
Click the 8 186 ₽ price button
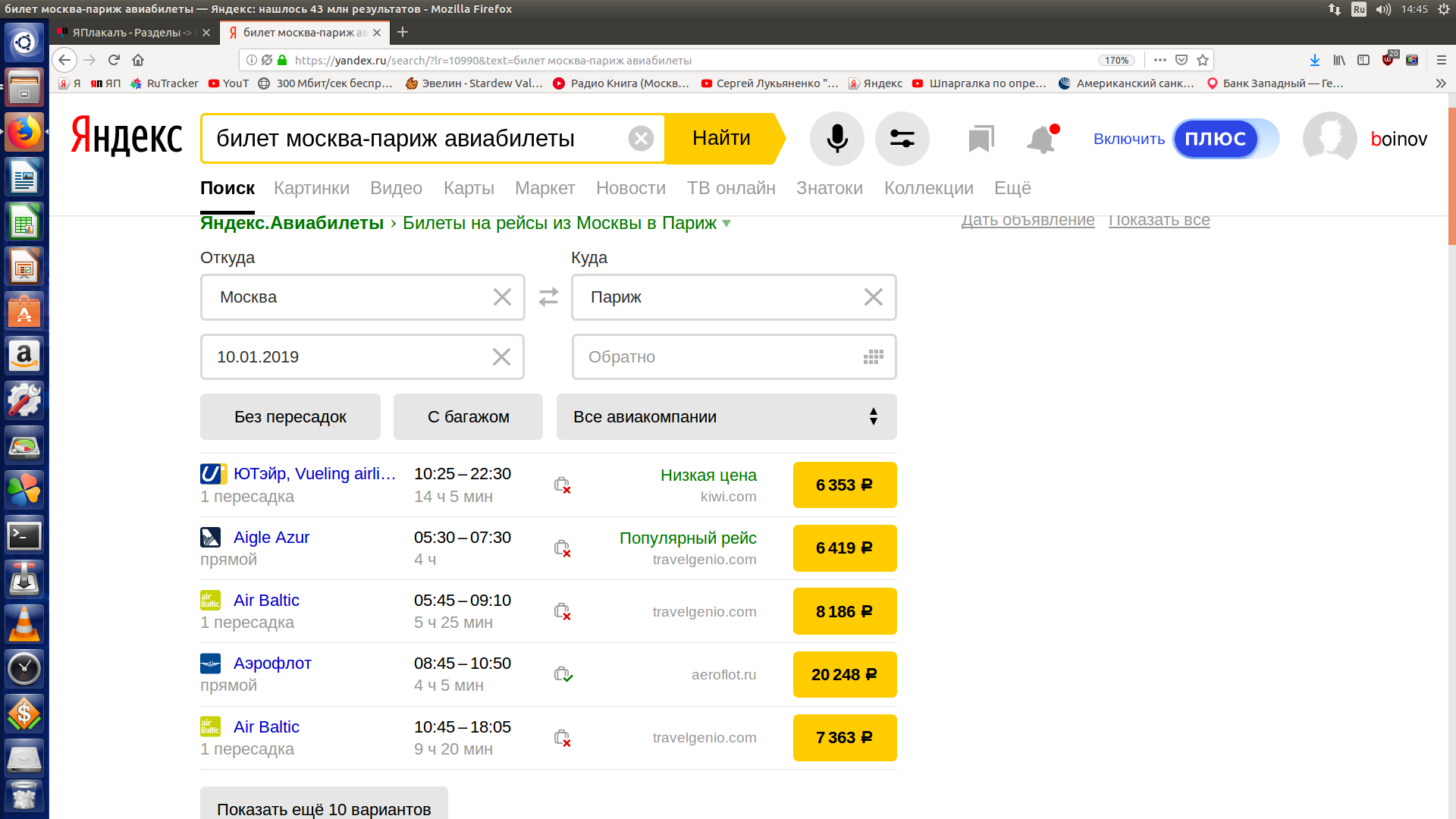pyautogui.click(x=845, y=611)
